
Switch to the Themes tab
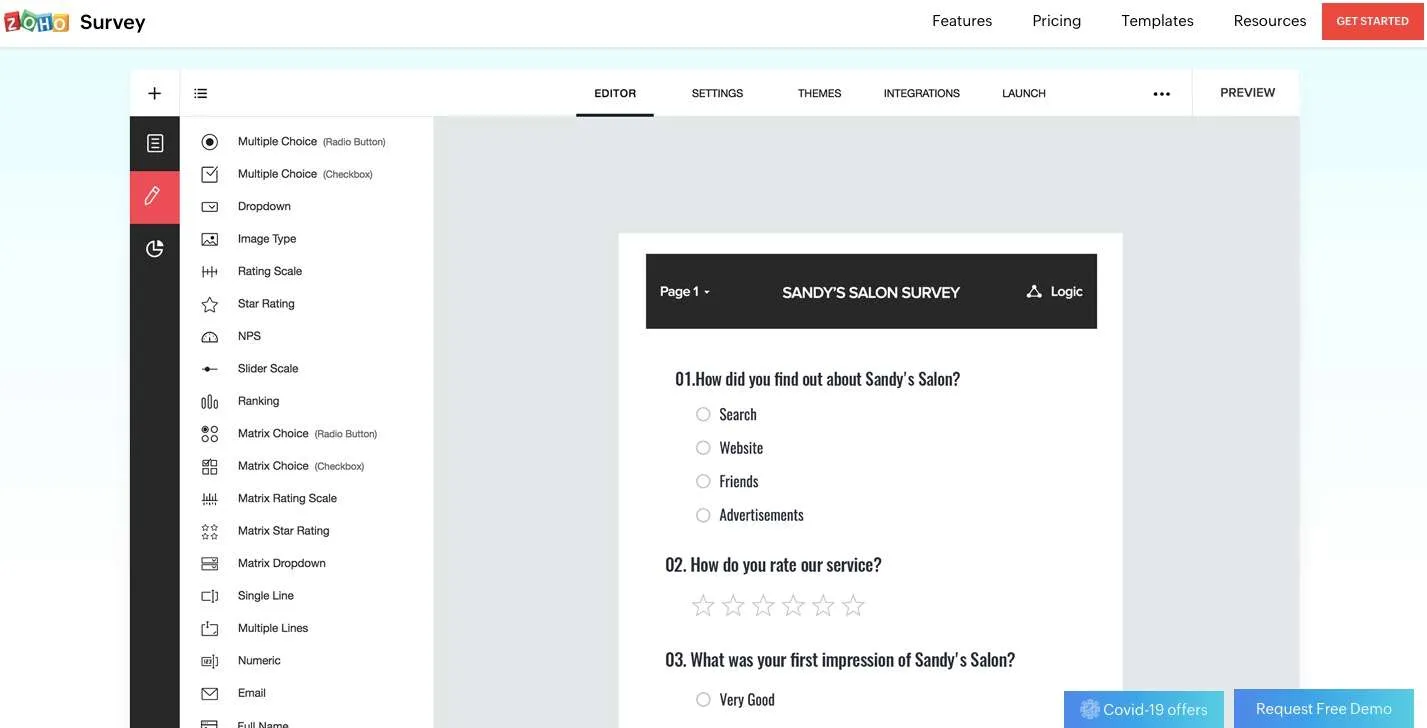820,93
